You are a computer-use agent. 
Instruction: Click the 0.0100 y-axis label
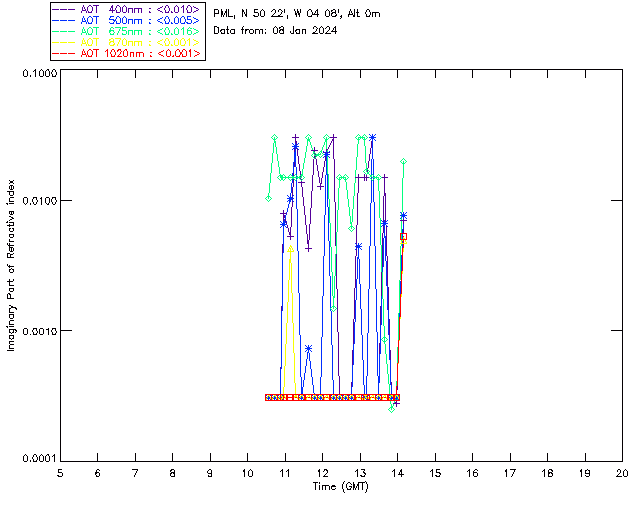pyautogui.click(x=39, y=201)
